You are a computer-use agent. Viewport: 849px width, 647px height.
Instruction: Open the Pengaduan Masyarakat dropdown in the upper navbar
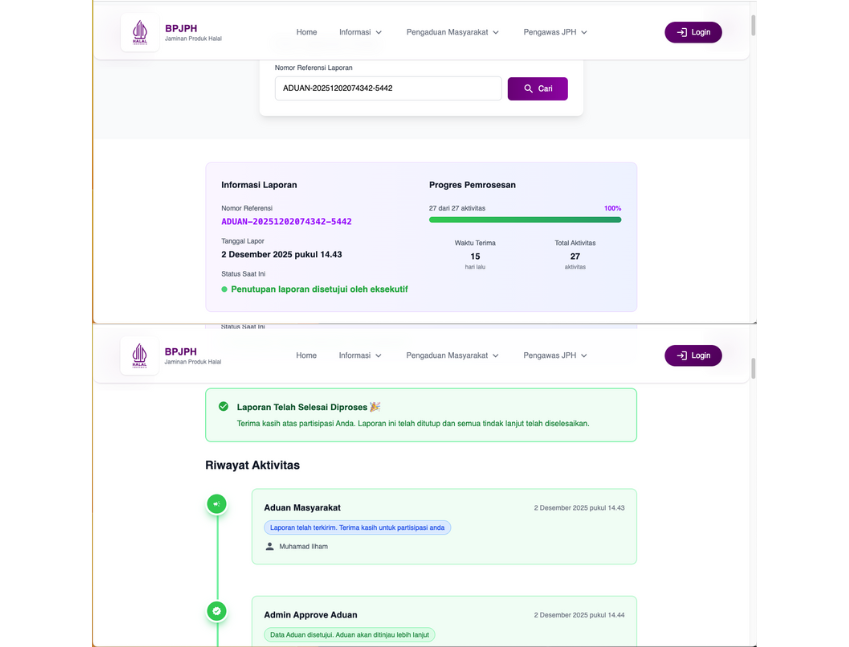pyautogui.click(x=453, y=32)
